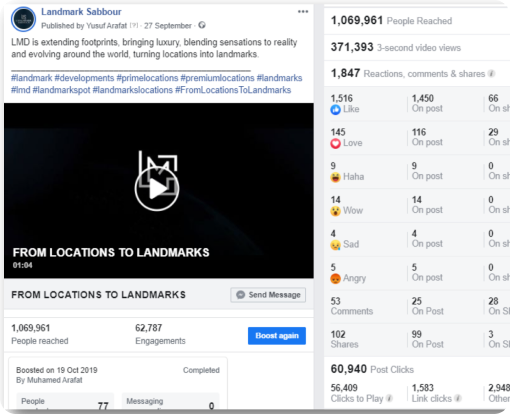This screenshot has width=510, height=414.
Task: Click the Angry reaction emoji
Action: click(x=335, y=279)
